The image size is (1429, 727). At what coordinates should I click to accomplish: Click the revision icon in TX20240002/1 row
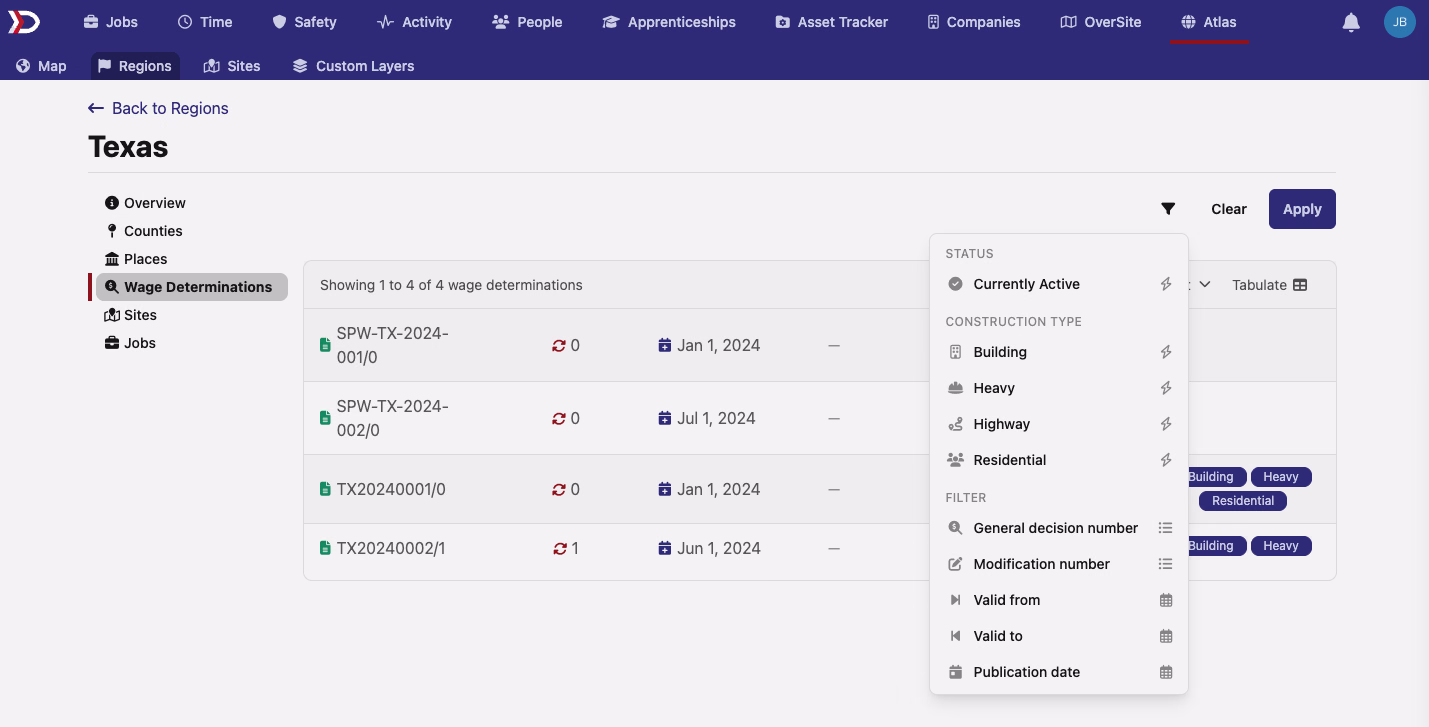pyautogui.click(x=559, y=548)
